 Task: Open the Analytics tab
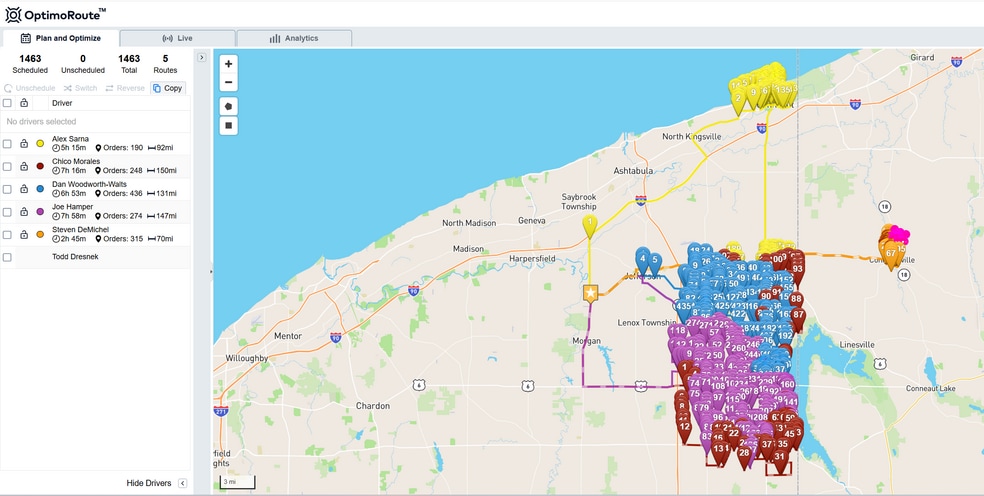click(x=294, y=38)
